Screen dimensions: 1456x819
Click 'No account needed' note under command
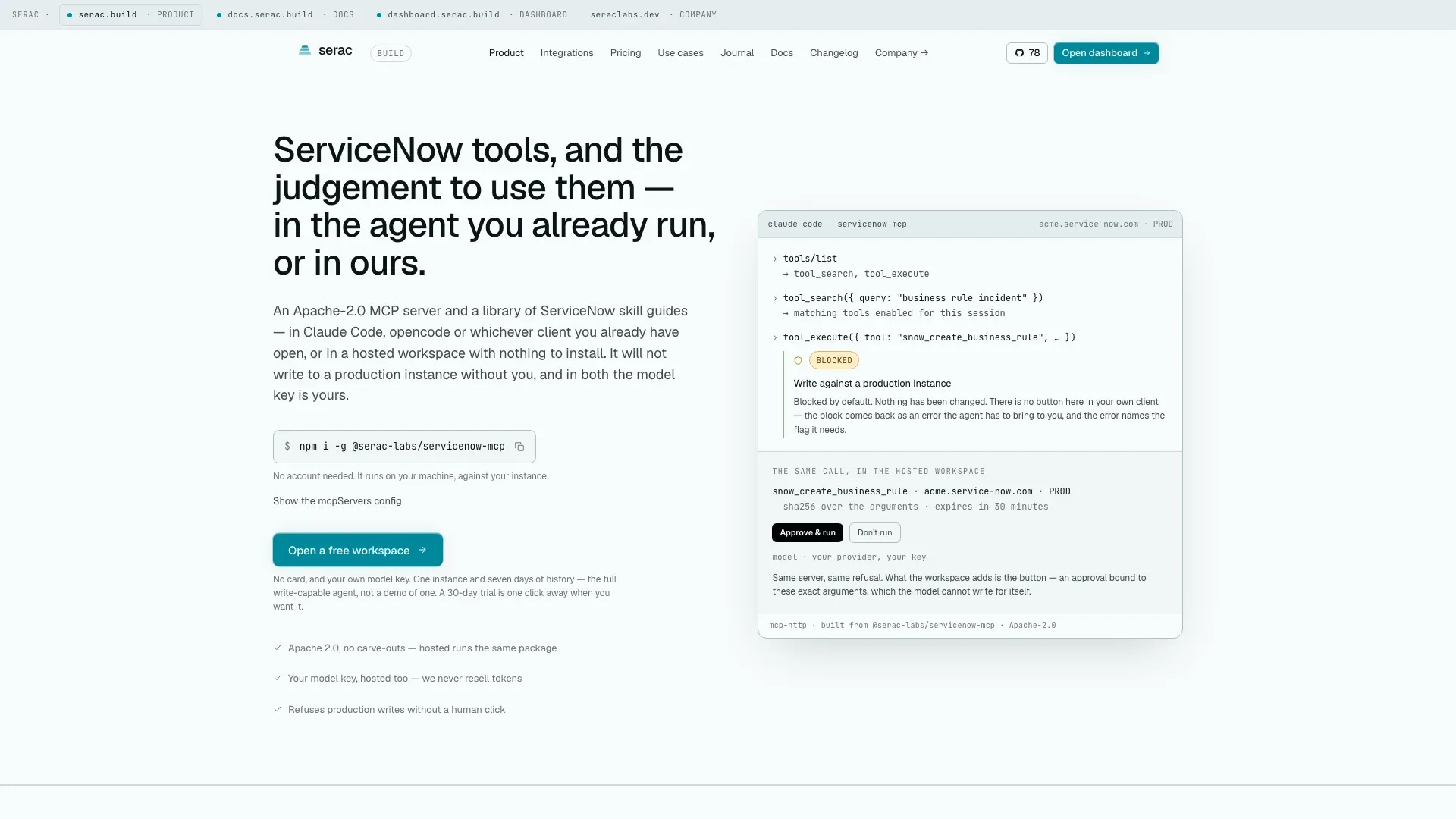pos(410,476)
